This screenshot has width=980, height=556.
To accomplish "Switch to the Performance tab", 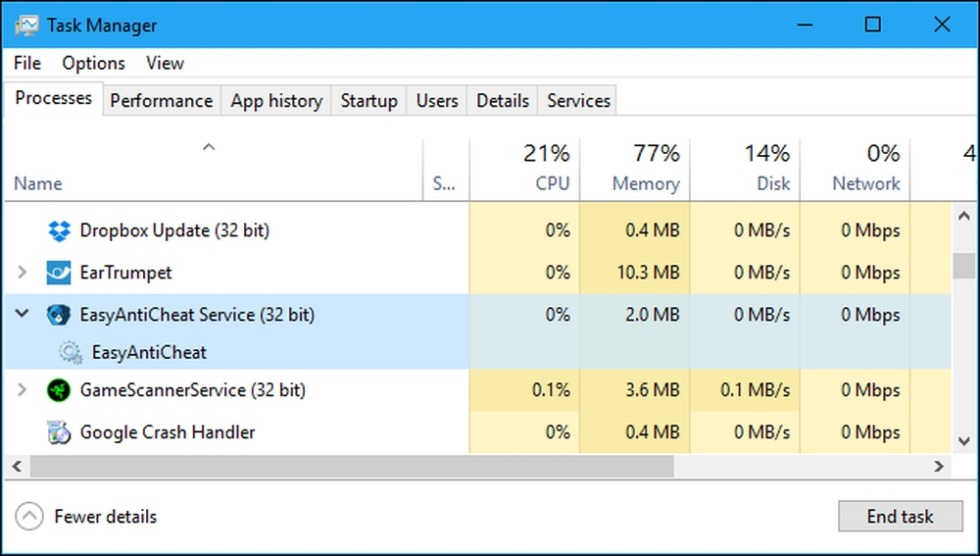I will (x=161, y=101).
